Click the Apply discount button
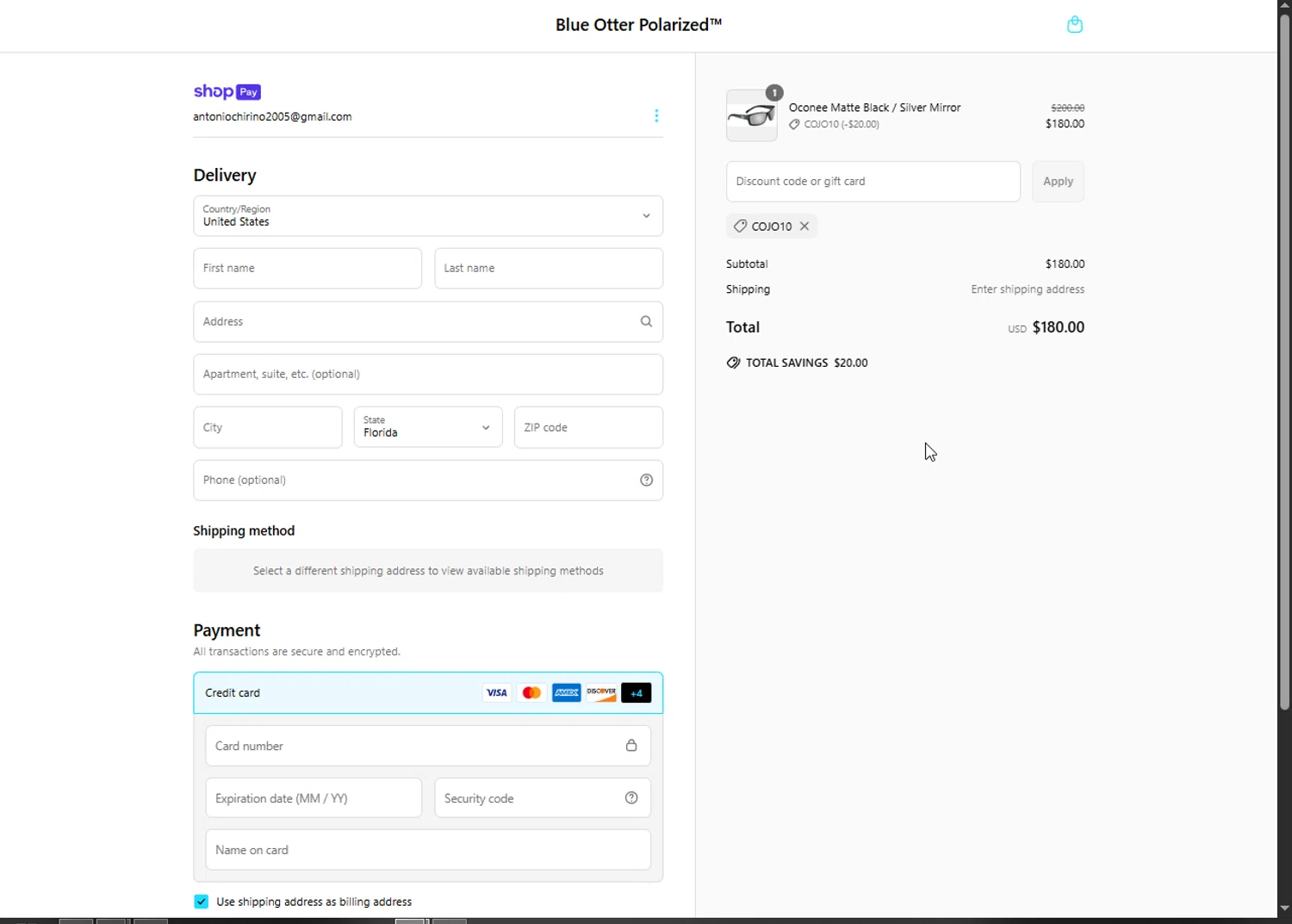 (x=1058, y=181)
